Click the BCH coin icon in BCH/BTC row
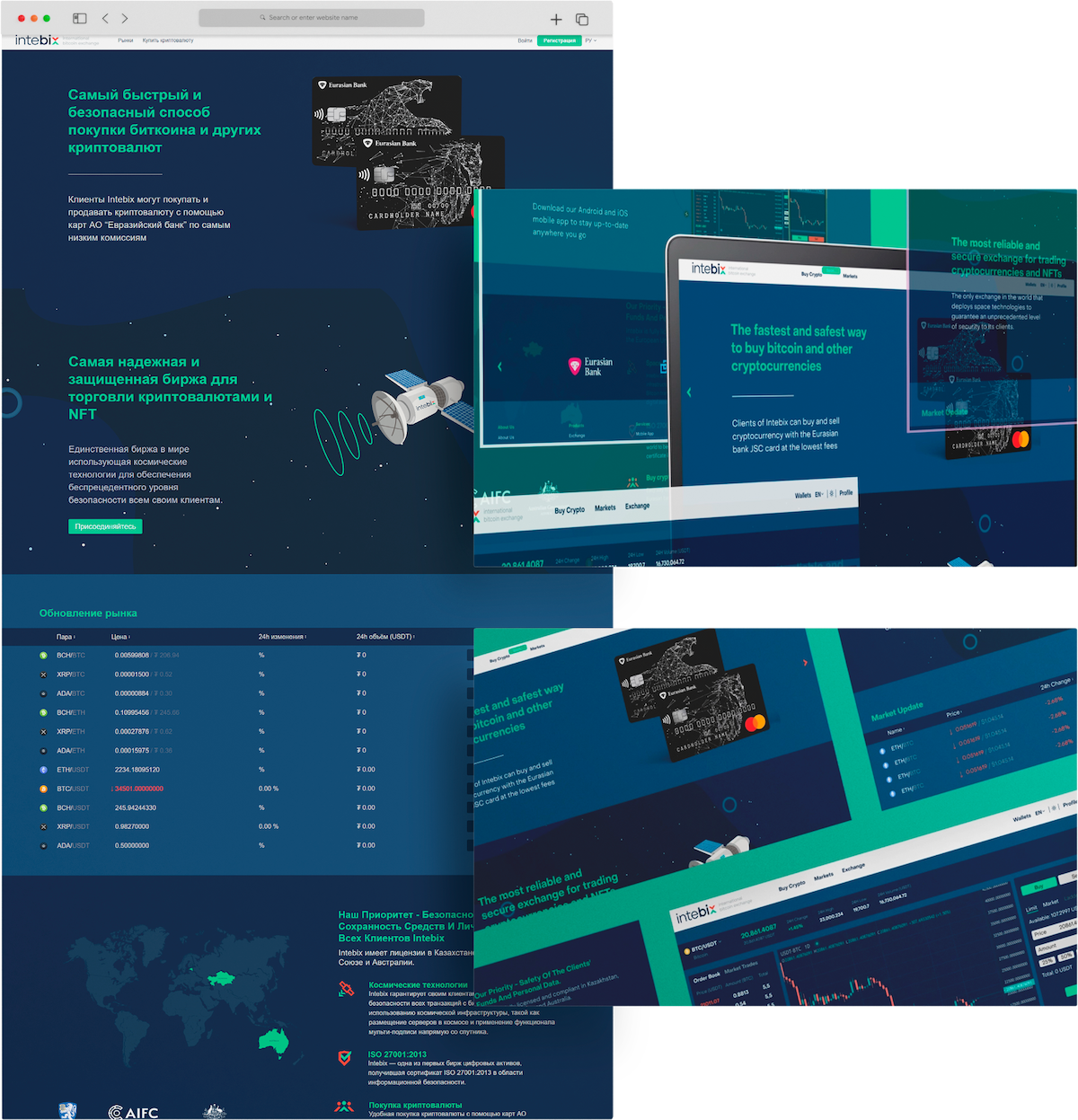Image resolution: width=1078 pixels, height=1120 pixels. coord(43,656)
